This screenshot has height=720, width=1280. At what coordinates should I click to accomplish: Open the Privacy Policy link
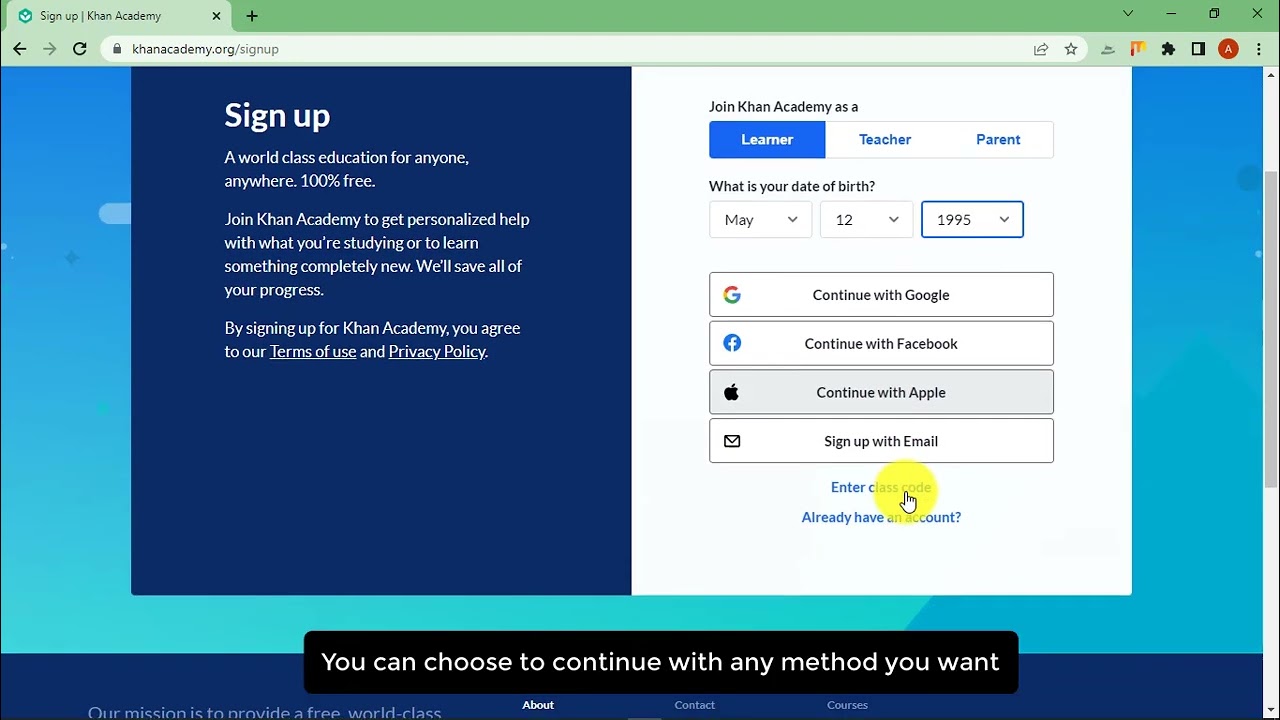pyautogui.click(x=437, y=352)
